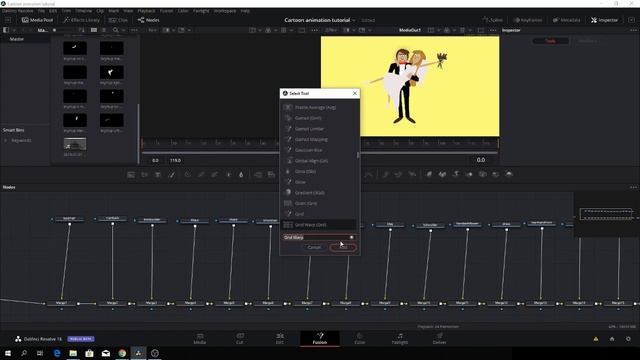640x360 pixels.
Task: Select the Master bin in the media pool
Action: 17,39
